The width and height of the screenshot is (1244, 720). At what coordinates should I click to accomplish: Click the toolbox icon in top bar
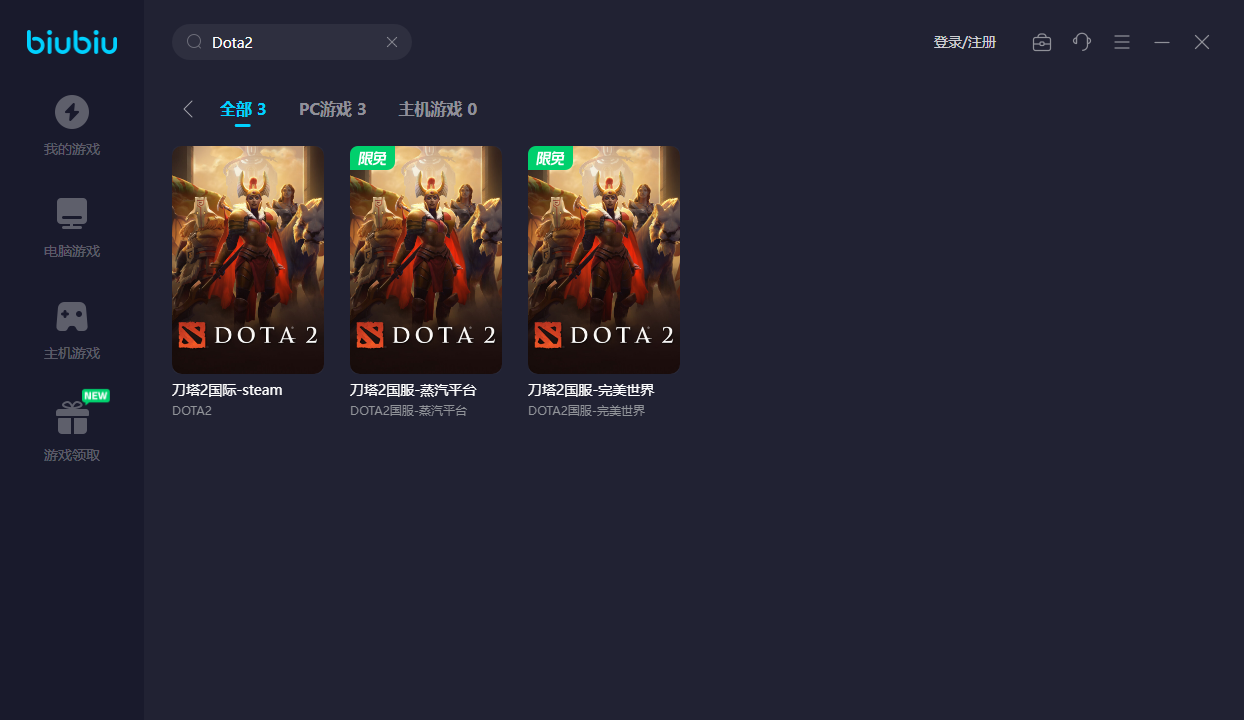[x=1042, y=42]
